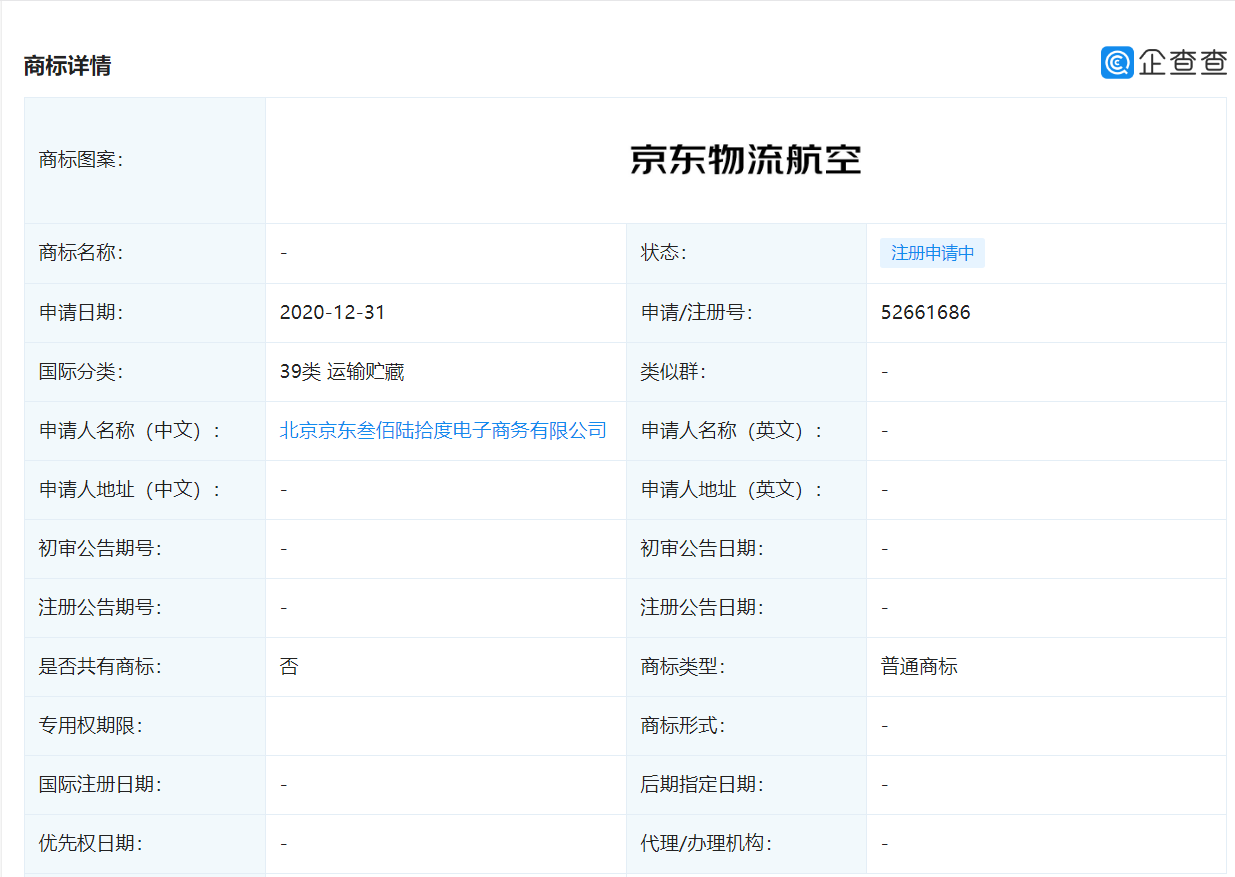Click the 商标形式 label
Image resolution: width=1235 pixels, height=877 pixels.
(x=683, y=725)
